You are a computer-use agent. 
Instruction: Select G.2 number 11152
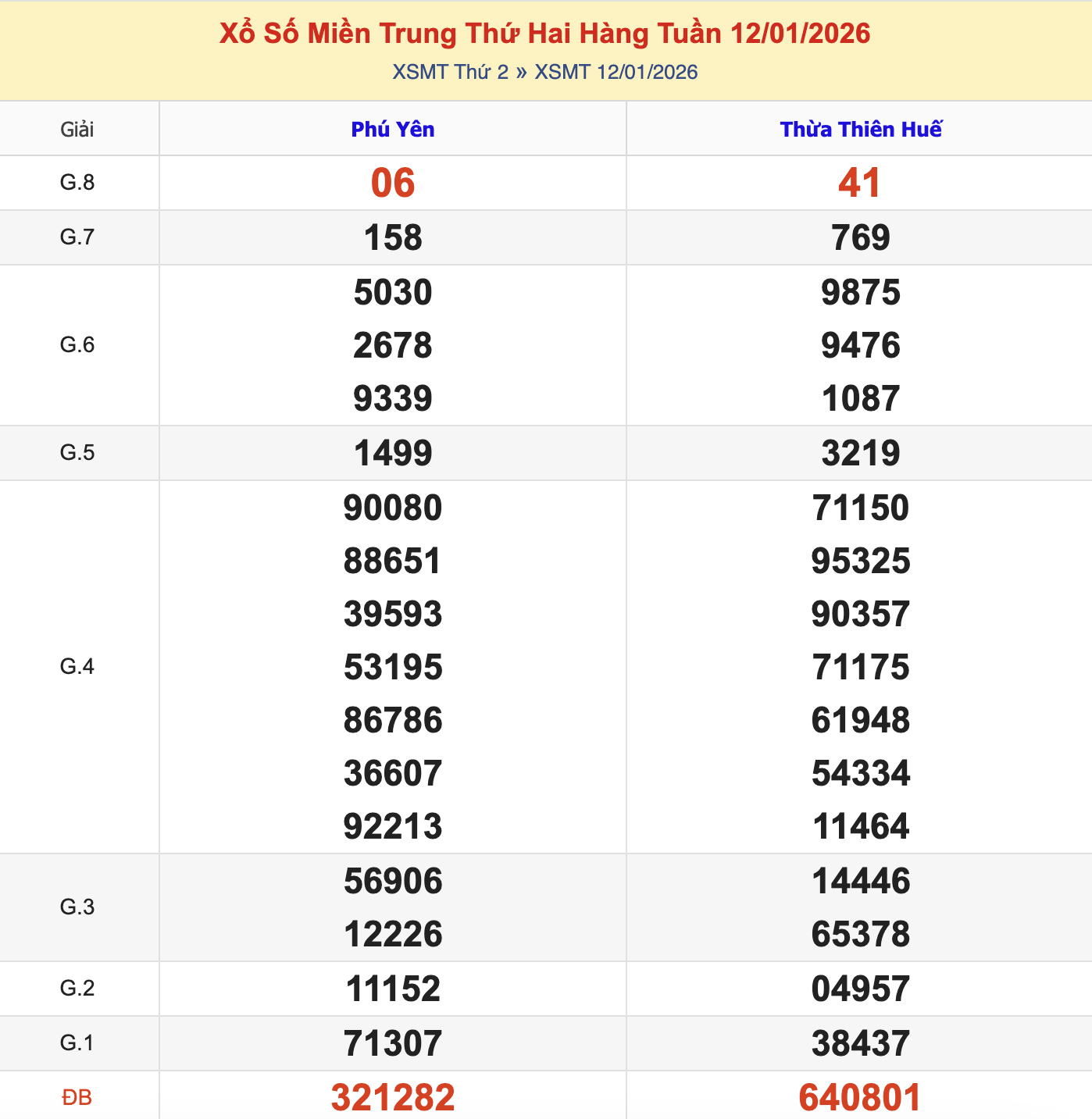393,988
